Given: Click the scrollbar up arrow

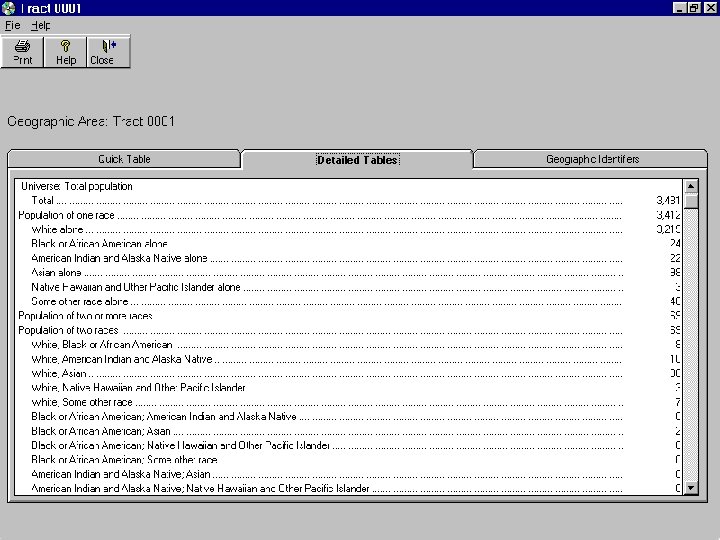Looking at the screenshot, I should (691, 186).
